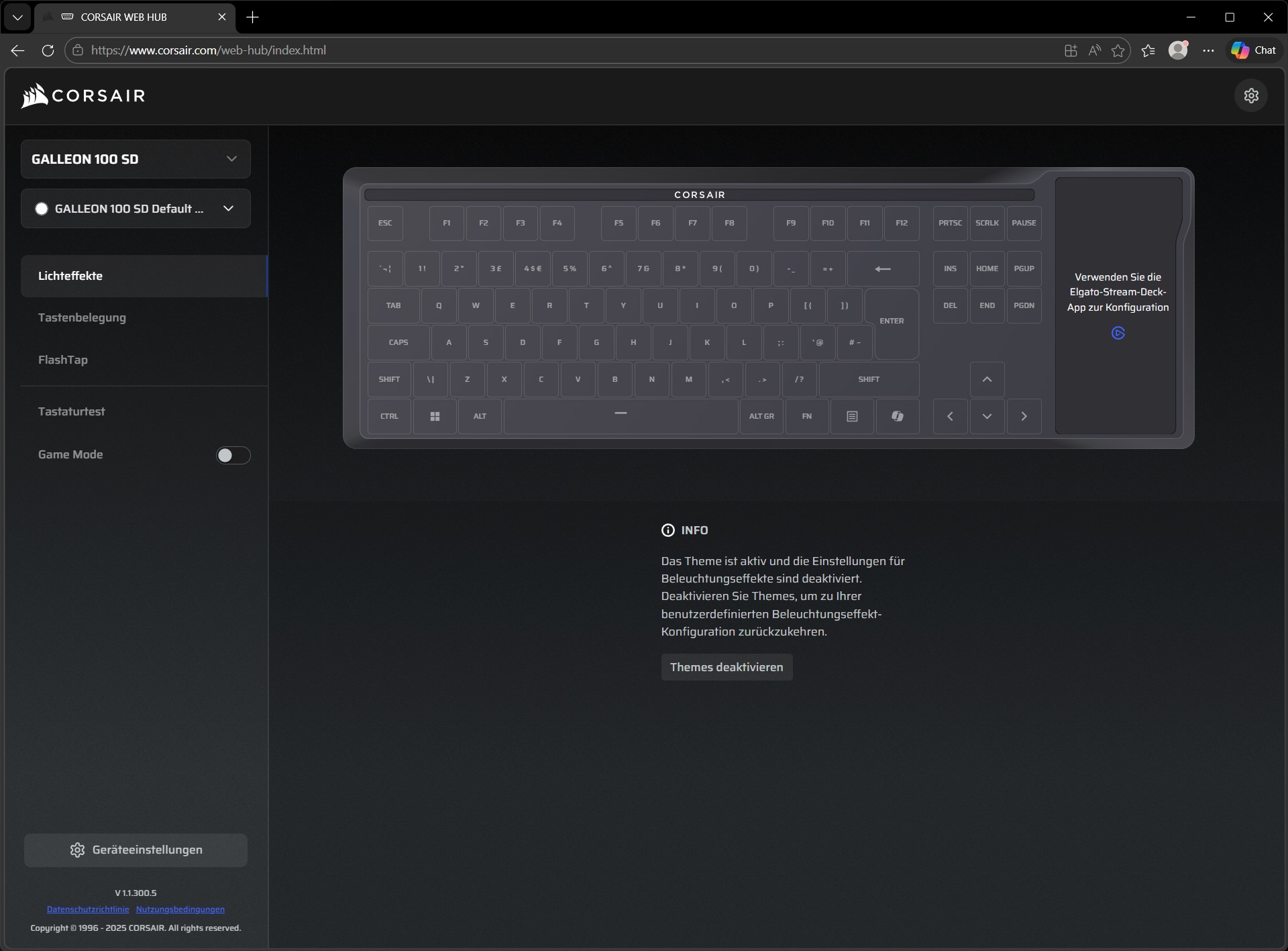
Task: Select the white profile radio indicator
Action: [x=42, y=209]
